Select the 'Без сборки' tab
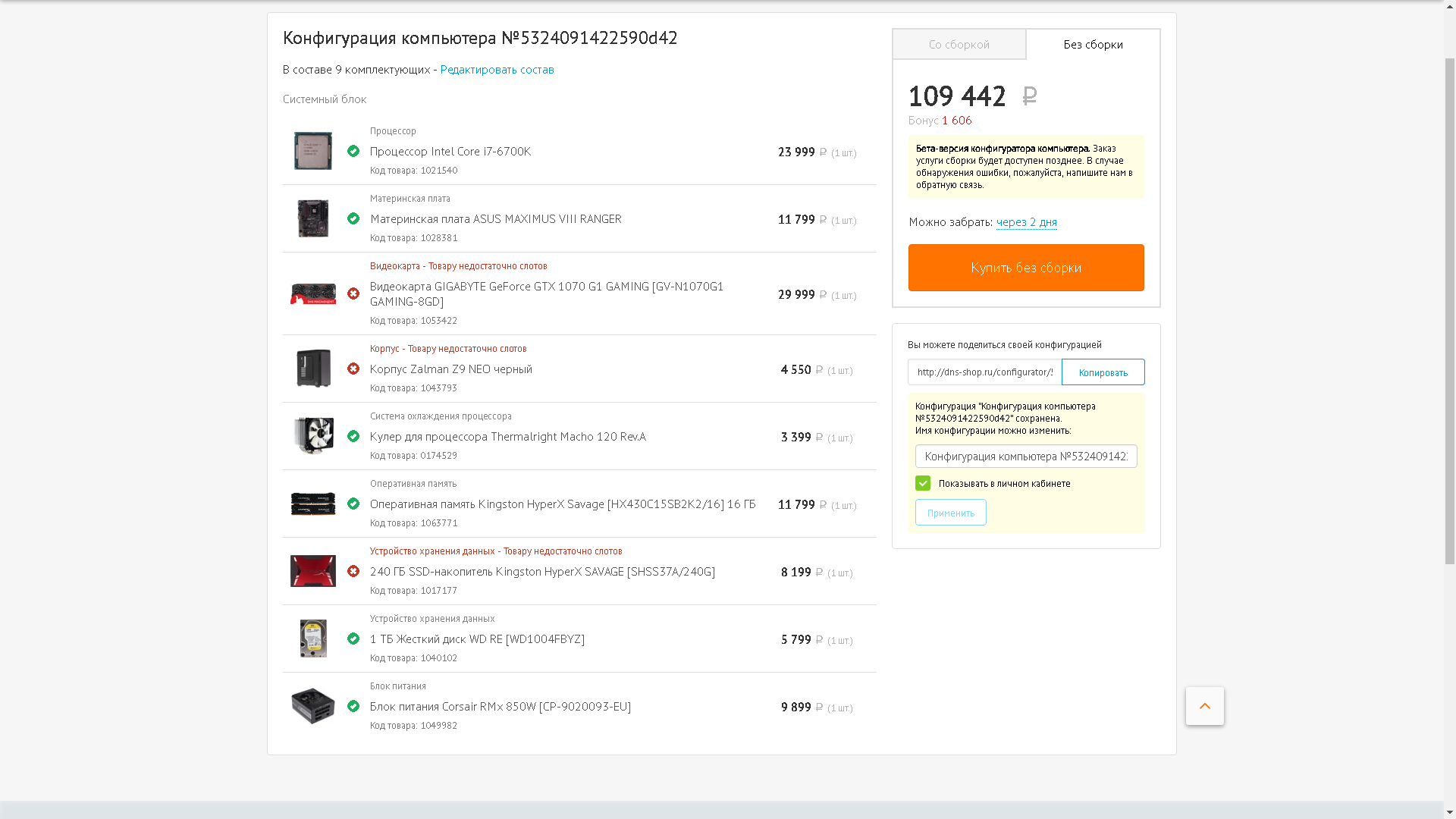This screenshot has height=819, width=1456. click(x=1093, y=45)
